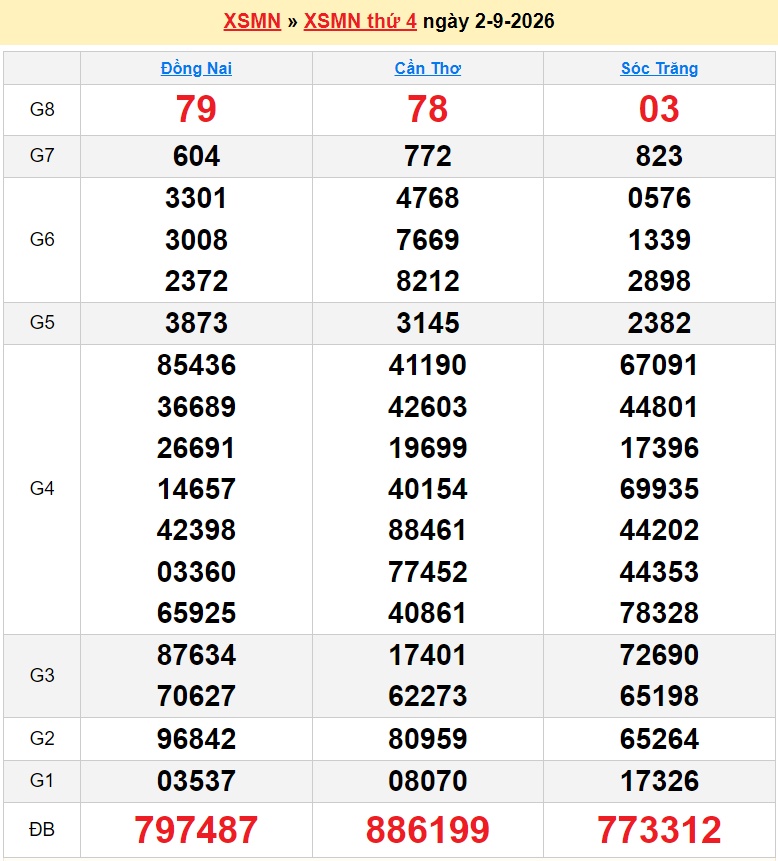Click G4 number 78328
Screen dimensions: 778x861
tap(659, 613)
